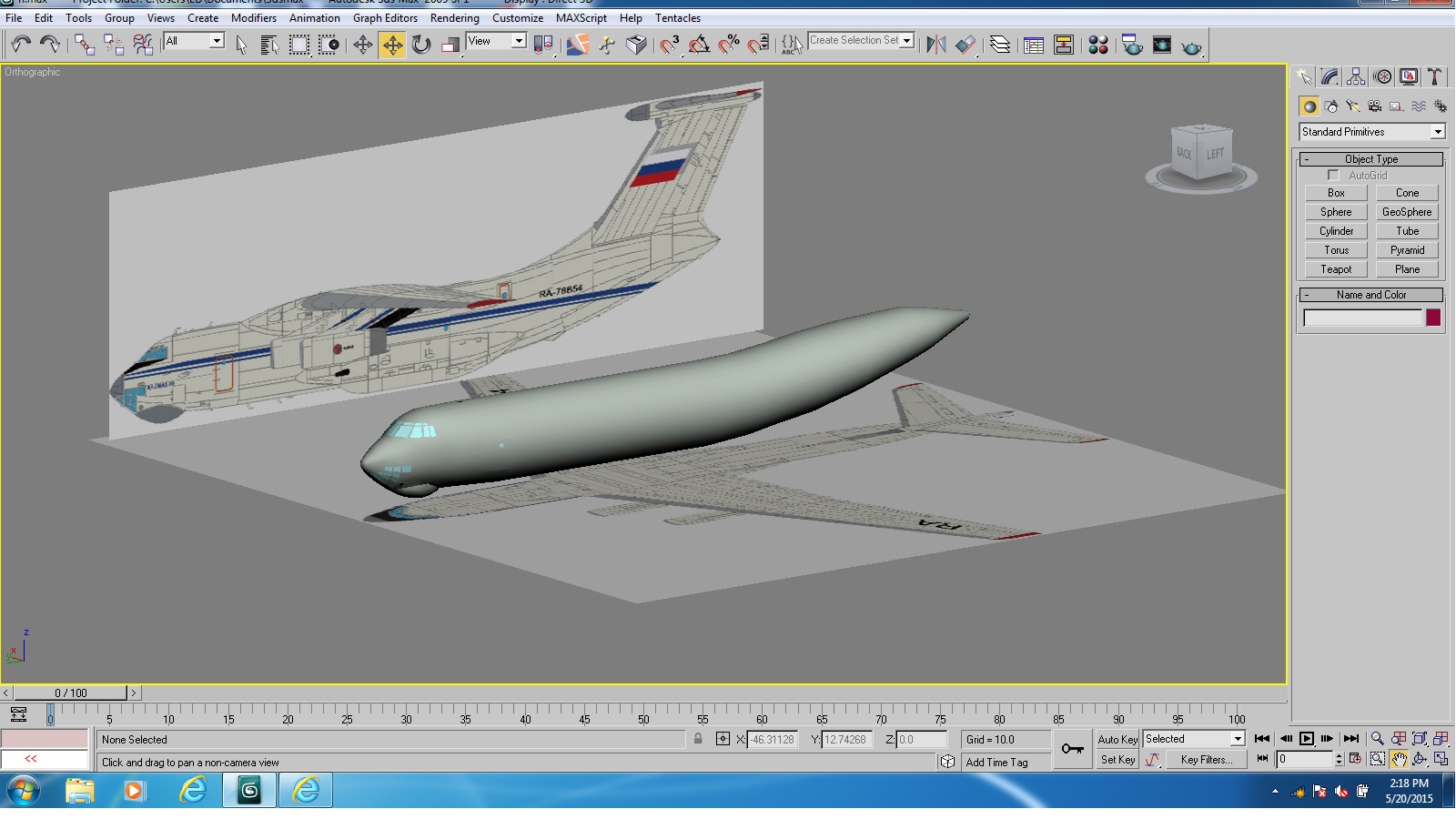This screenshot has height=819, width=1456.
Task: Open the Rendering menu
Action: coord(455,17)
